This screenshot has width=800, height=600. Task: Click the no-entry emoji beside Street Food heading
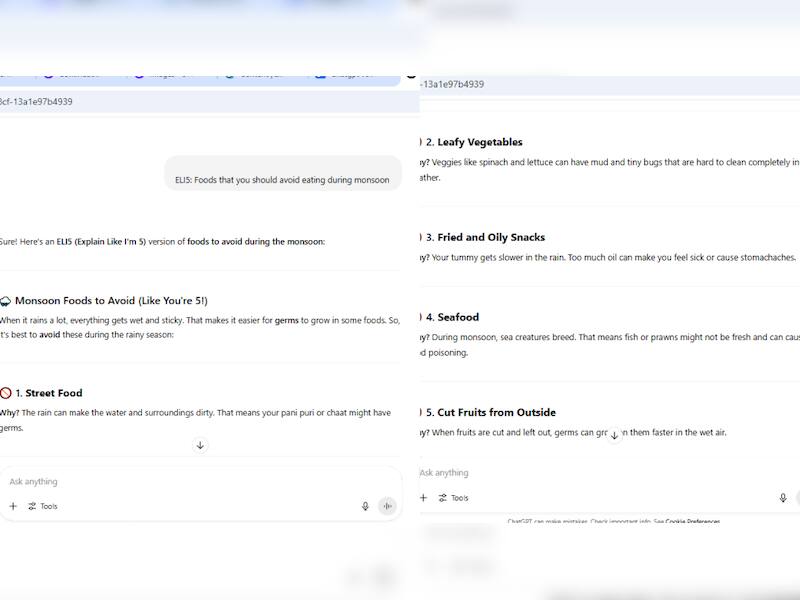pyautogui.click(x=6, y=393)
